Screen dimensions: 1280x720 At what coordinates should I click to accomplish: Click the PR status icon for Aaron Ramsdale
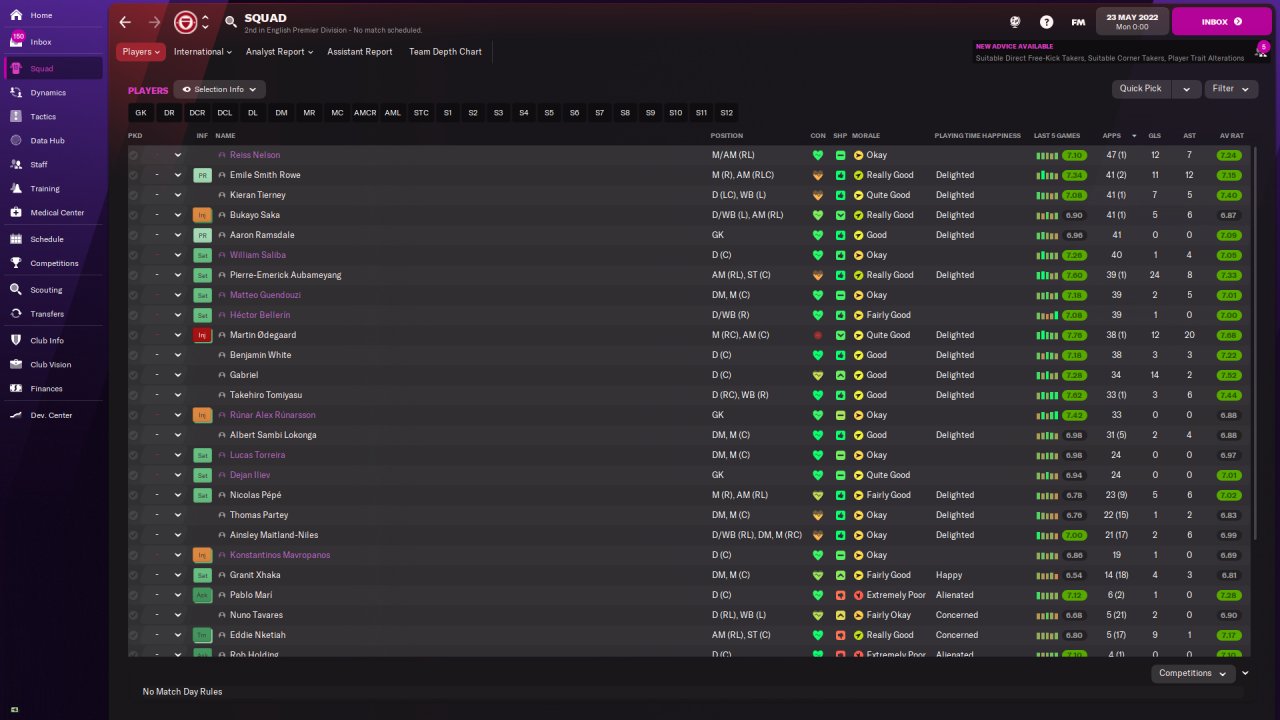point(202,235)
